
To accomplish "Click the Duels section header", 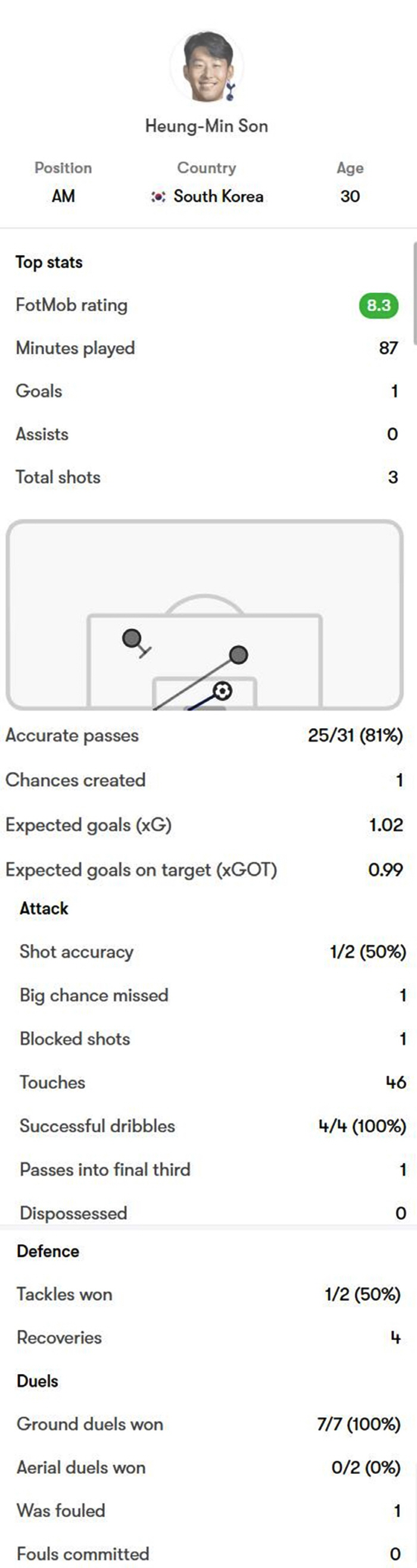I will tap(37, 1381).
